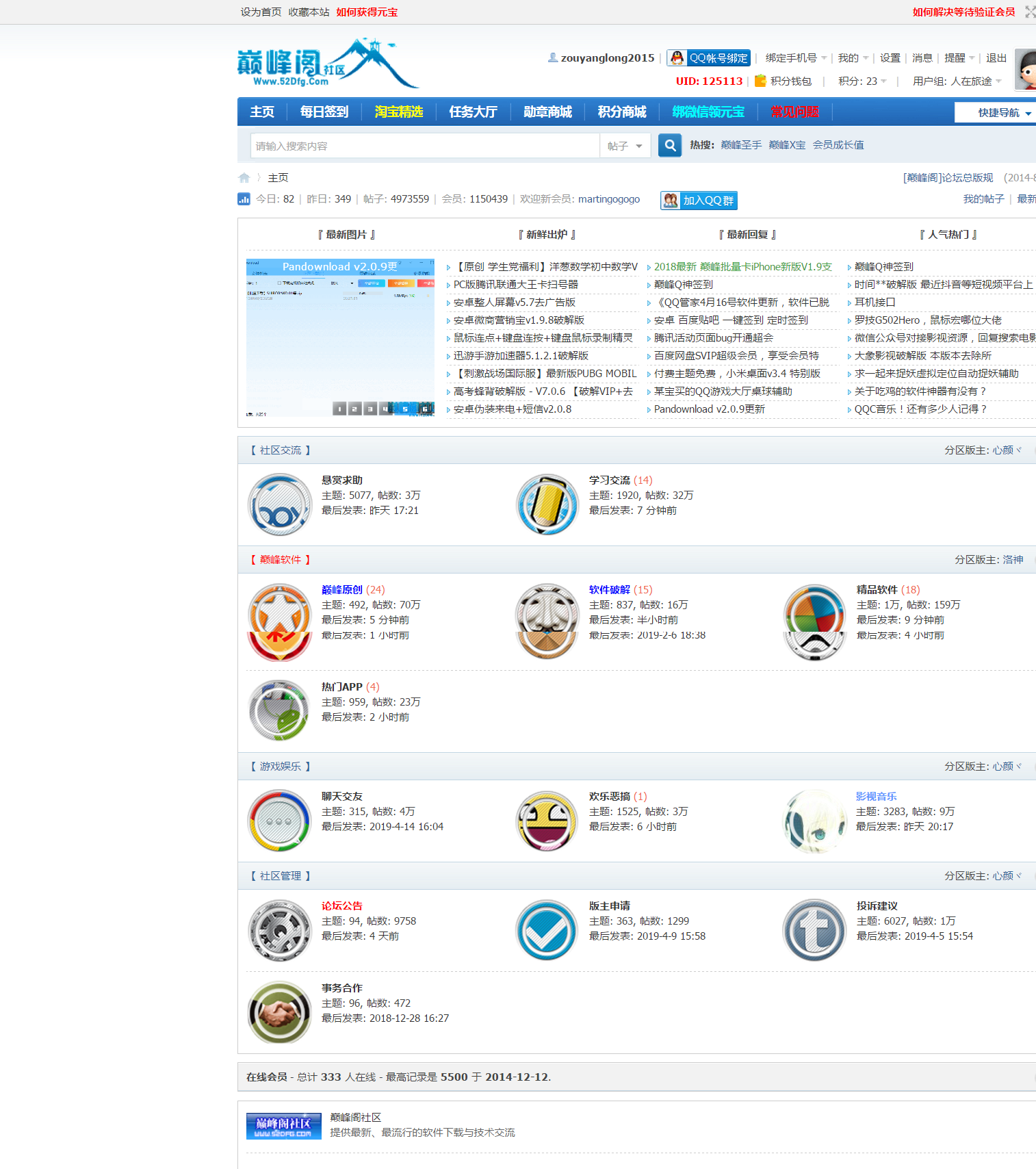Open 如何解决等待验证会员 link
Image resolution: width=1036 pixels, height=1169 pixels.
click(x=964, y=12)
